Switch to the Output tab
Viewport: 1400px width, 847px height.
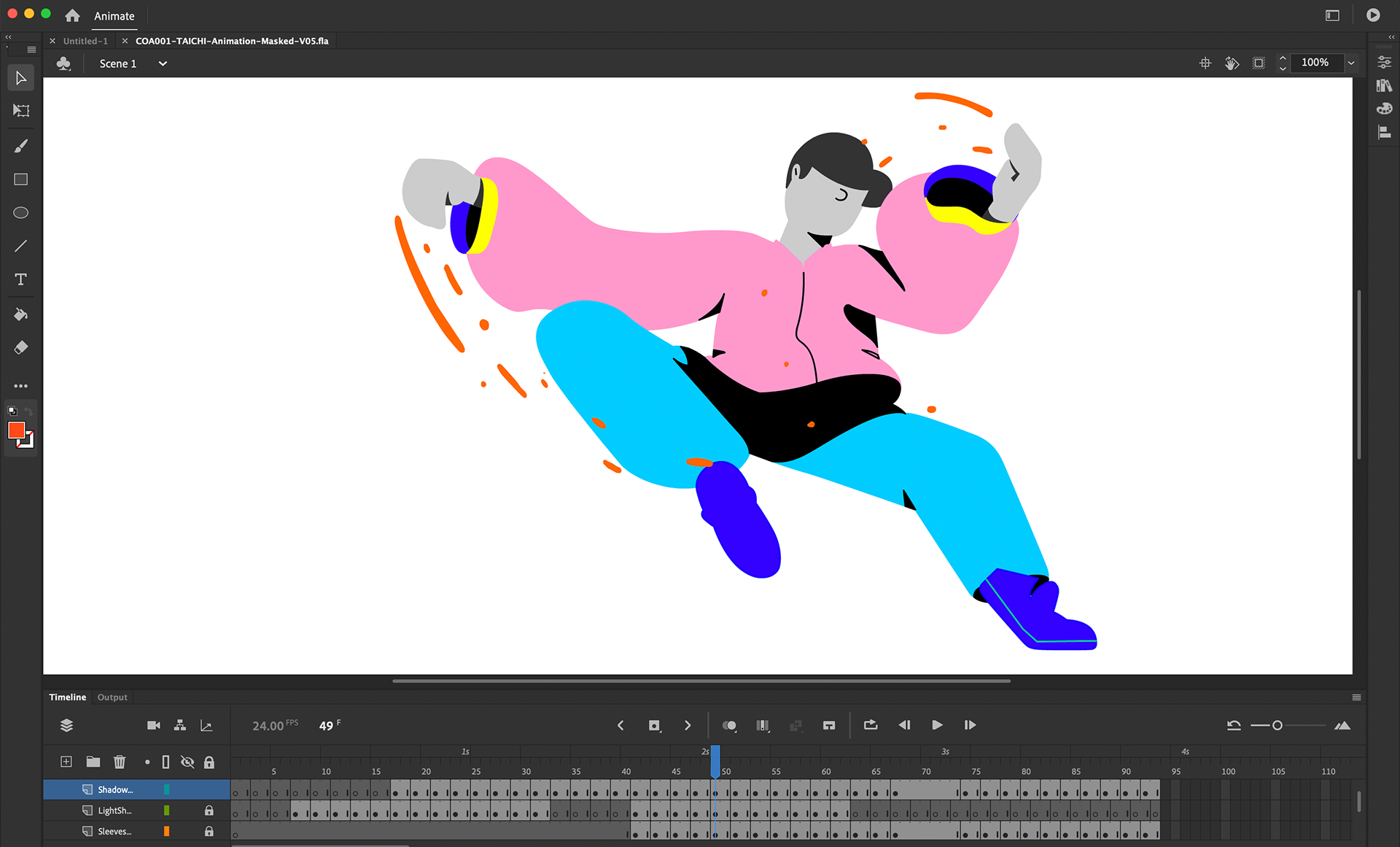click(x=112, y=697)
